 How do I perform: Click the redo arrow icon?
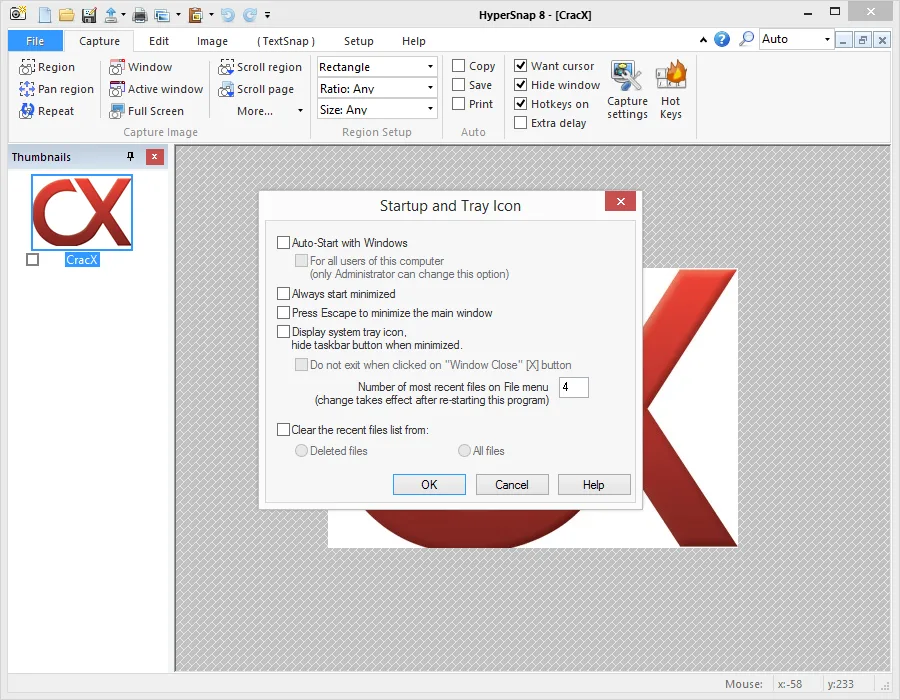250,15
